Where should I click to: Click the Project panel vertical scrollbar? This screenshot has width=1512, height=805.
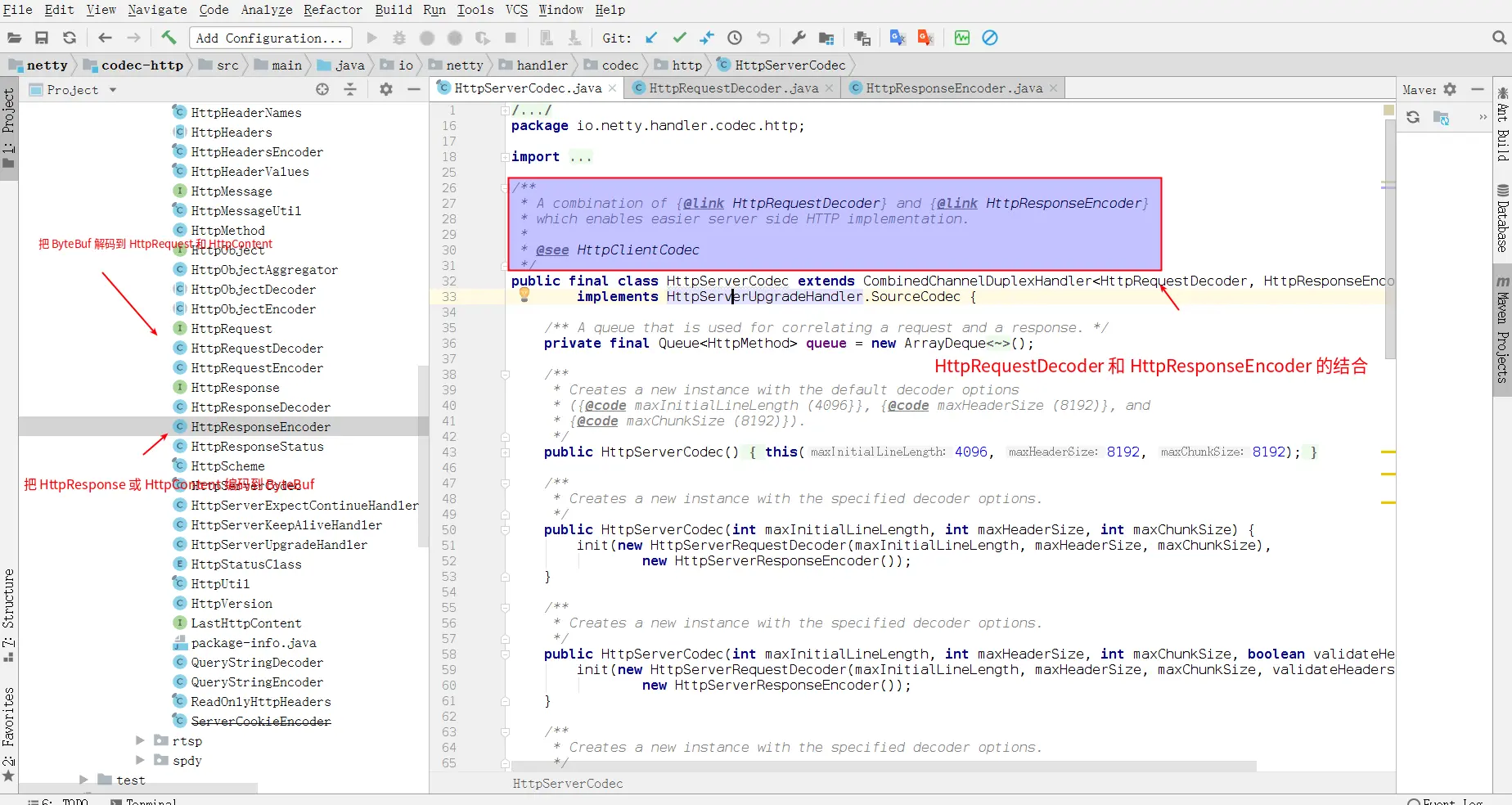pyautogui.click(x=423, y=456)
